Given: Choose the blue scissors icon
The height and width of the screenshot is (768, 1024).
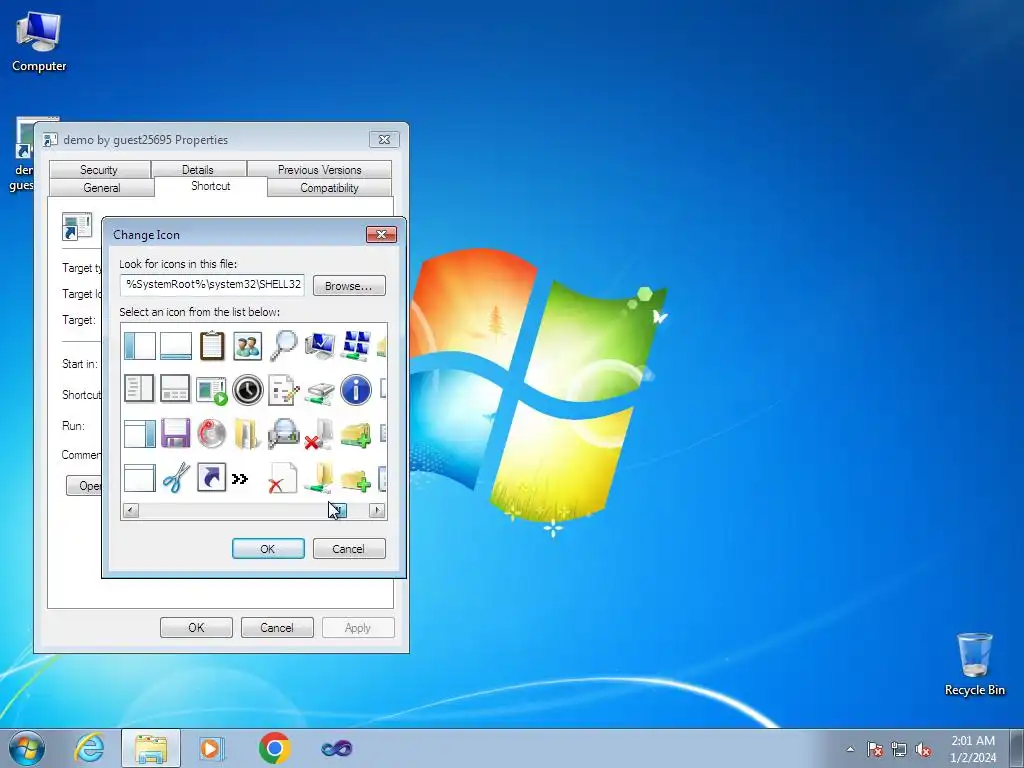Looking at the screenshot, I should pos(176,478).
